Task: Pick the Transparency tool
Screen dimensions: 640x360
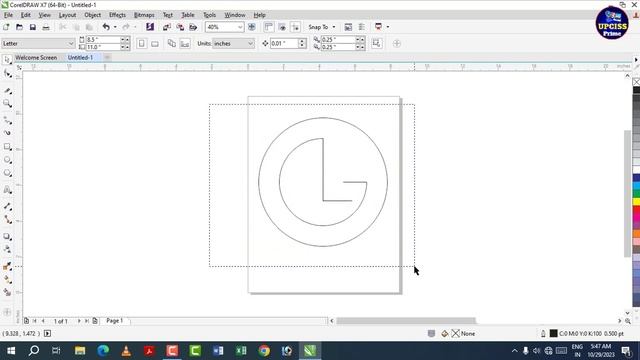Action: (7, 249)
